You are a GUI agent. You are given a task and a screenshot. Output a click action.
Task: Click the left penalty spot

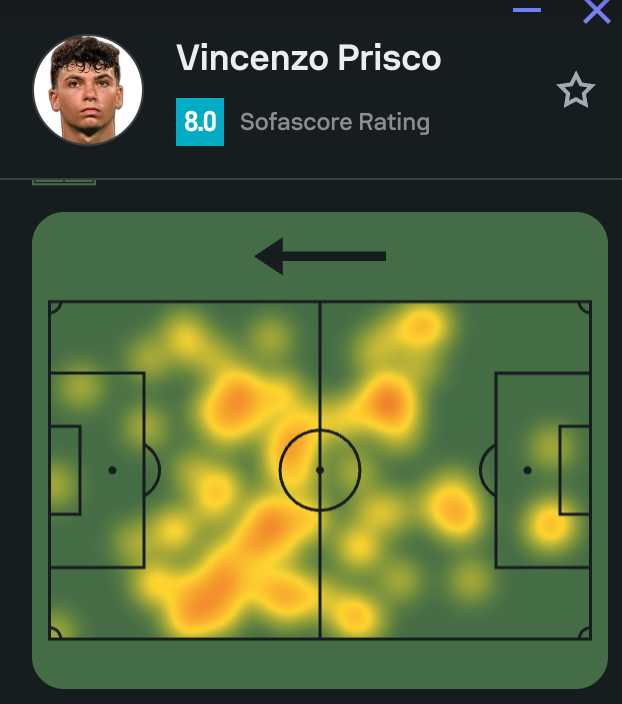(112, 470)
